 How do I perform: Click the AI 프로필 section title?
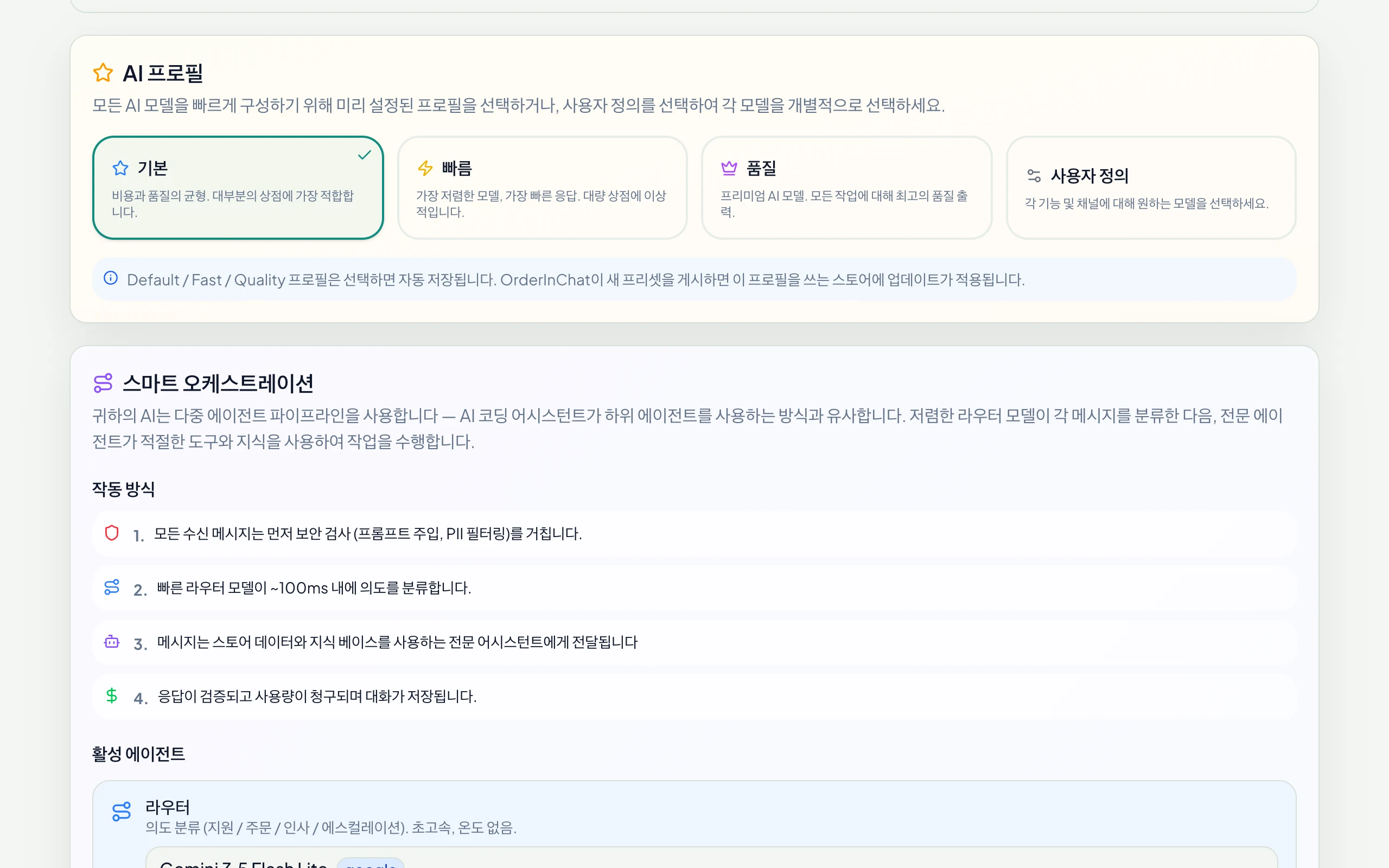click(x=163, y=73)
